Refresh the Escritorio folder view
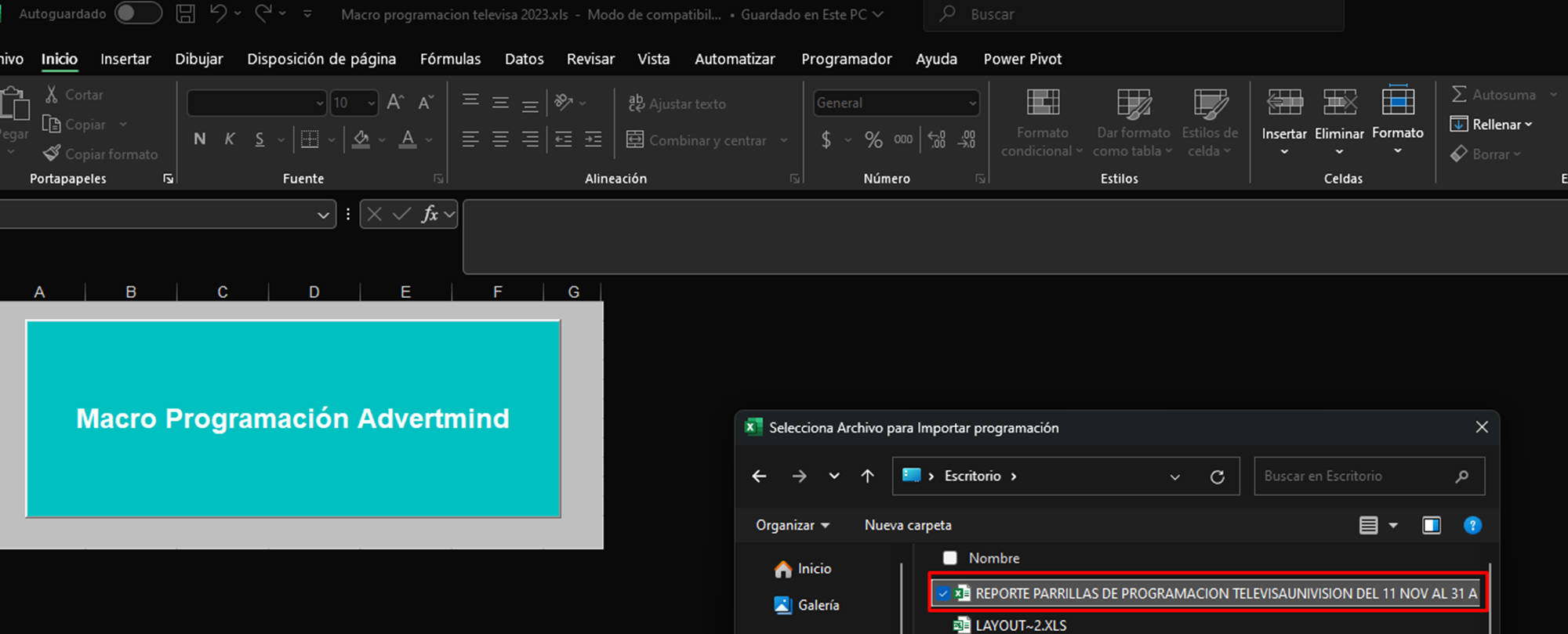Image resolution: width=1568 pixels, height=634 pixels. [x=1217, y=476]
